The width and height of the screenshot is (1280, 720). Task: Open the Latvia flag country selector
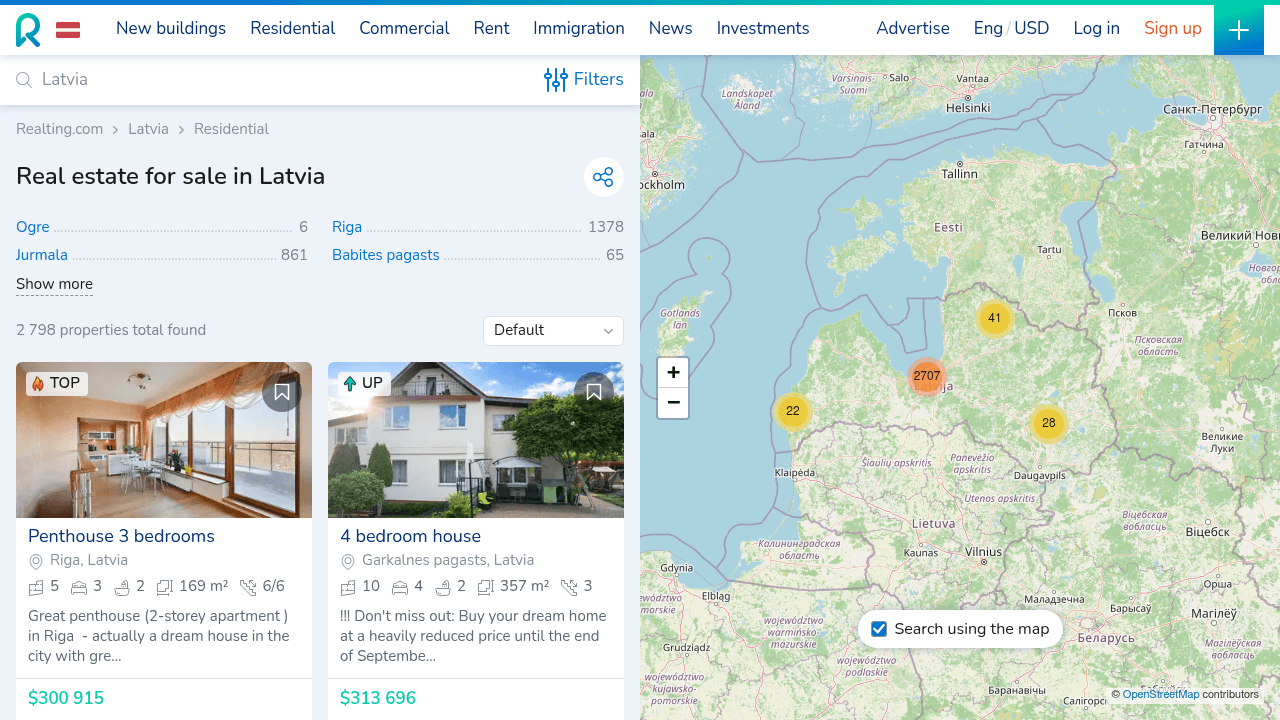pyautogui.click(x=68, y=30)
